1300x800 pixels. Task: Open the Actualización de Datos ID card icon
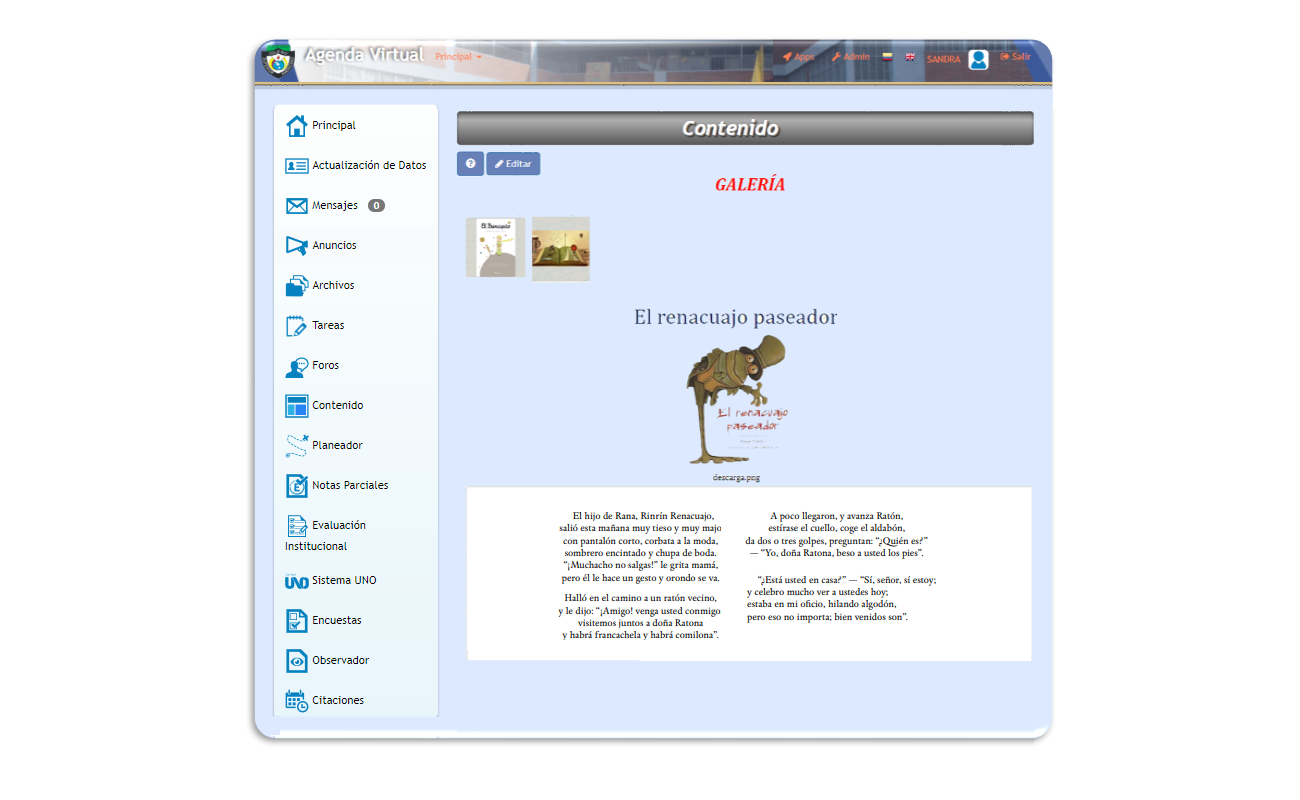(x=296, y=166)
